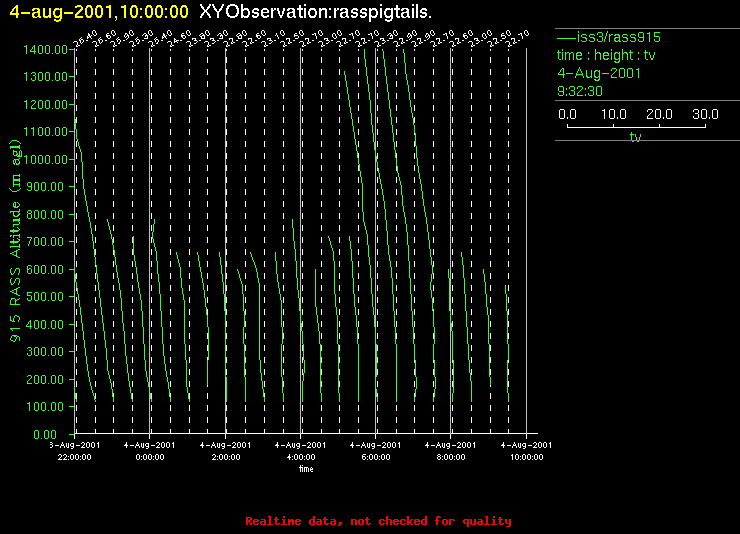The image size is (740, 534).
Task: Click the '4:00:00' time axis label
Action: point(301,457)
